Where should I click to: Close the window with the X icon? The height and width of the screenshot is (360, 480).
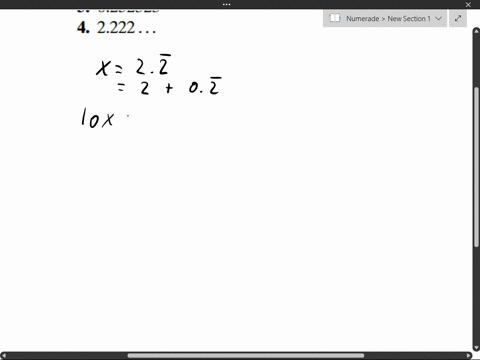coord(468,5)
